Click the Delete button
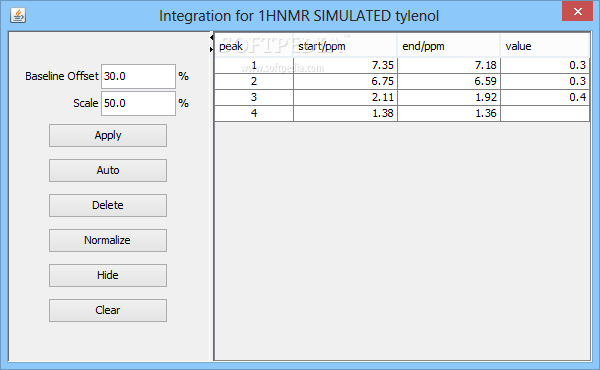600x370 pixels. coord(108,205)
